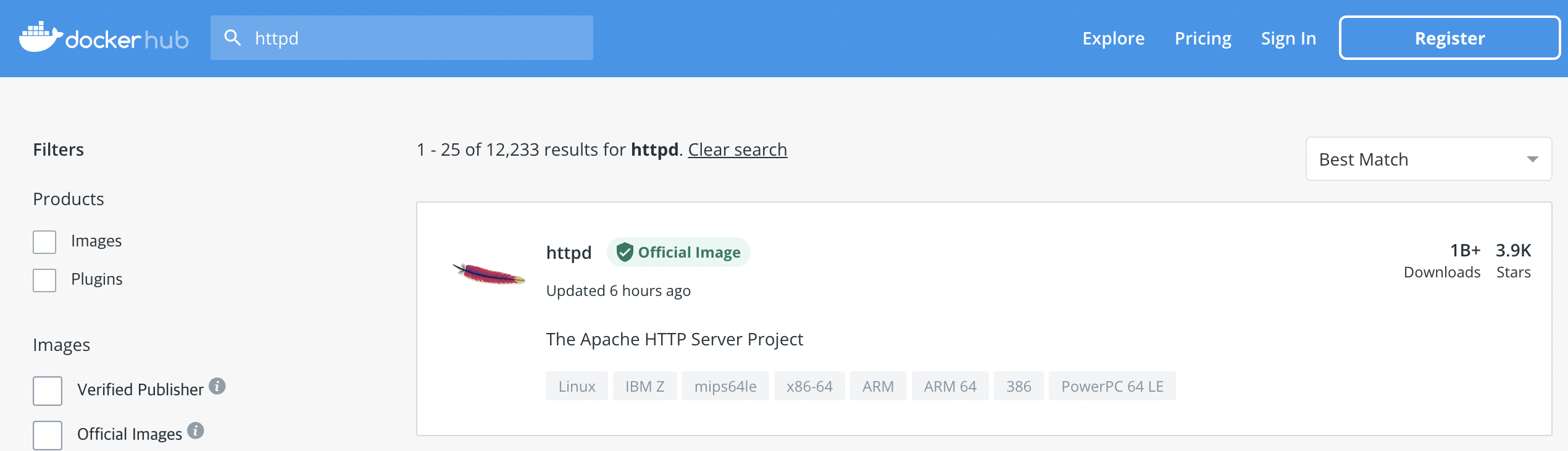Click the mips64le tag chip
Screen dimensions: 1568x451
tap(725, 386)
